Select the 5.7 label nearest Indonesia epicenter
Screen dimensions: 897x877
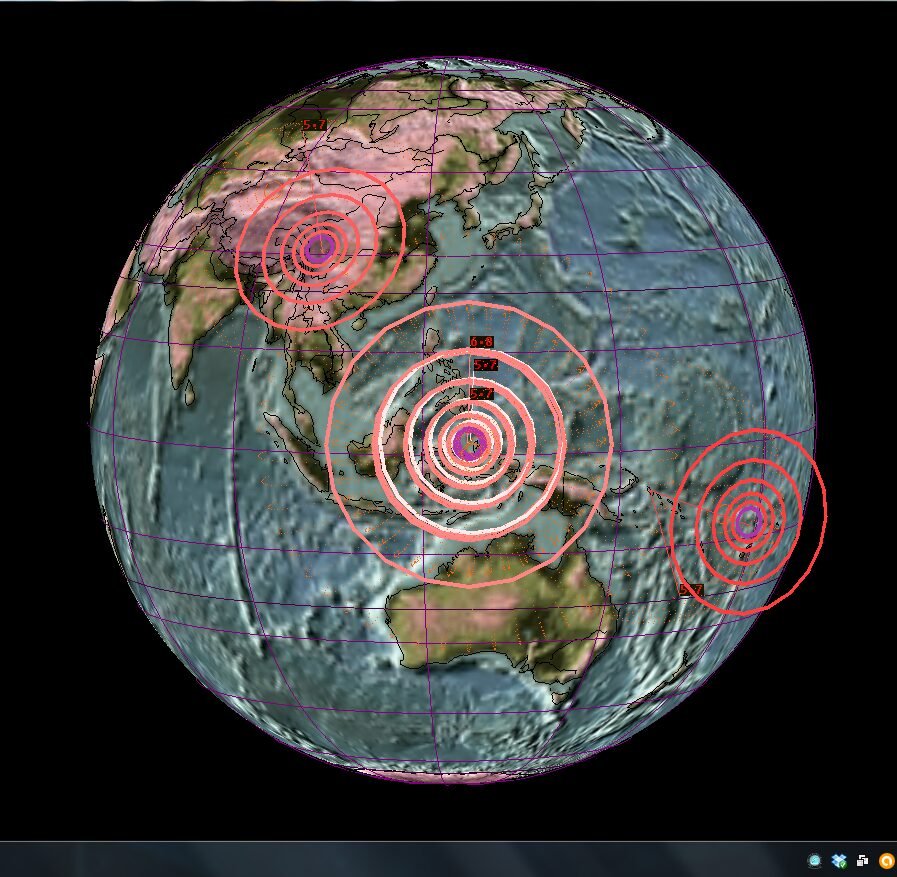[x=482, y=393]
